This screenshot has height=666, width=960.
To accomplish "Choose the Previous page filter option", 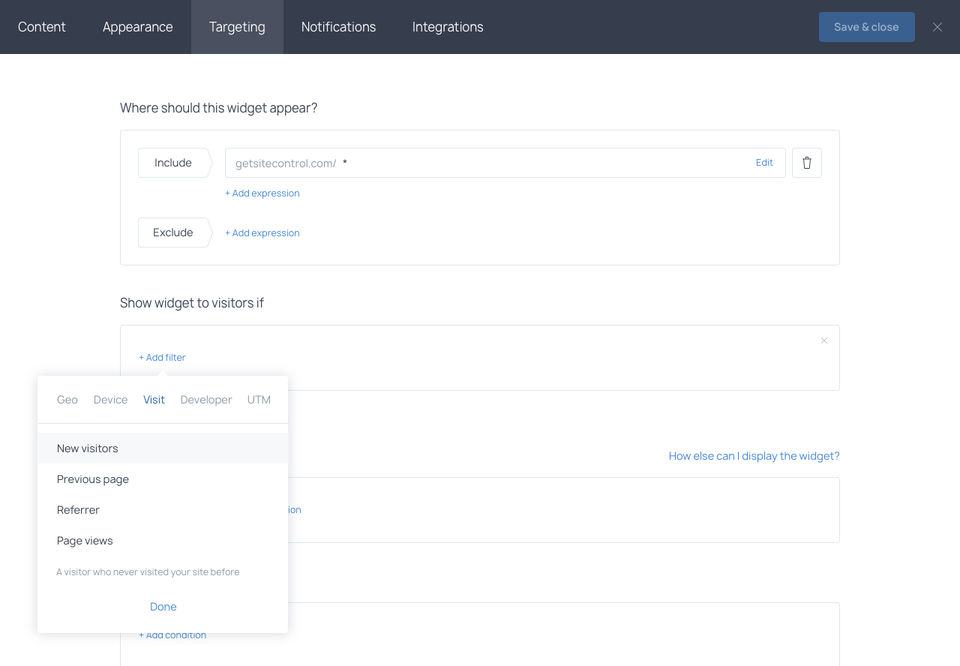I will pos(93,479).
